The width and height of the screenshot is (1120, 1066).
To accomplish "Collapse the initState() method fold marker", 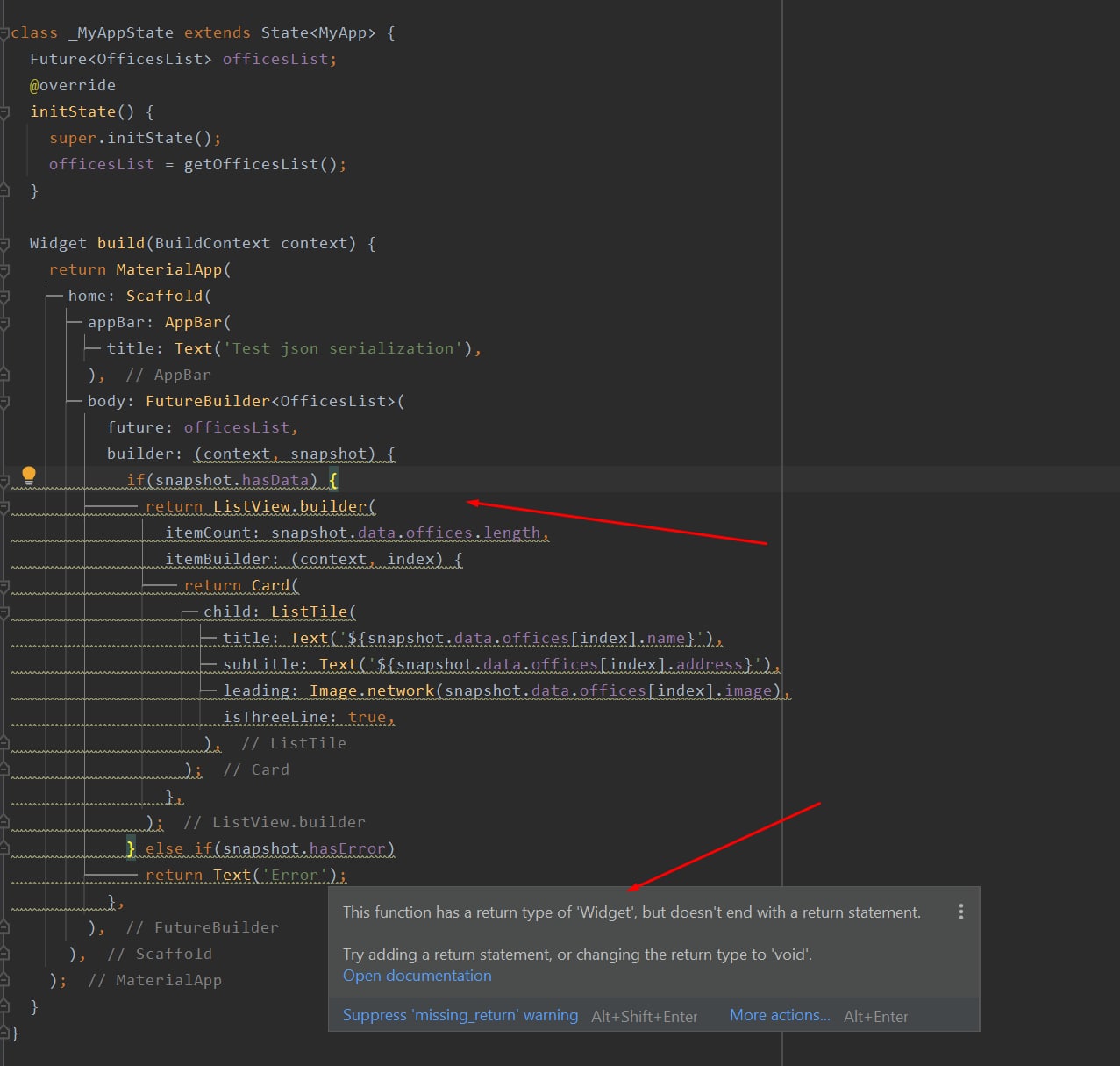I will coord(4,112).
